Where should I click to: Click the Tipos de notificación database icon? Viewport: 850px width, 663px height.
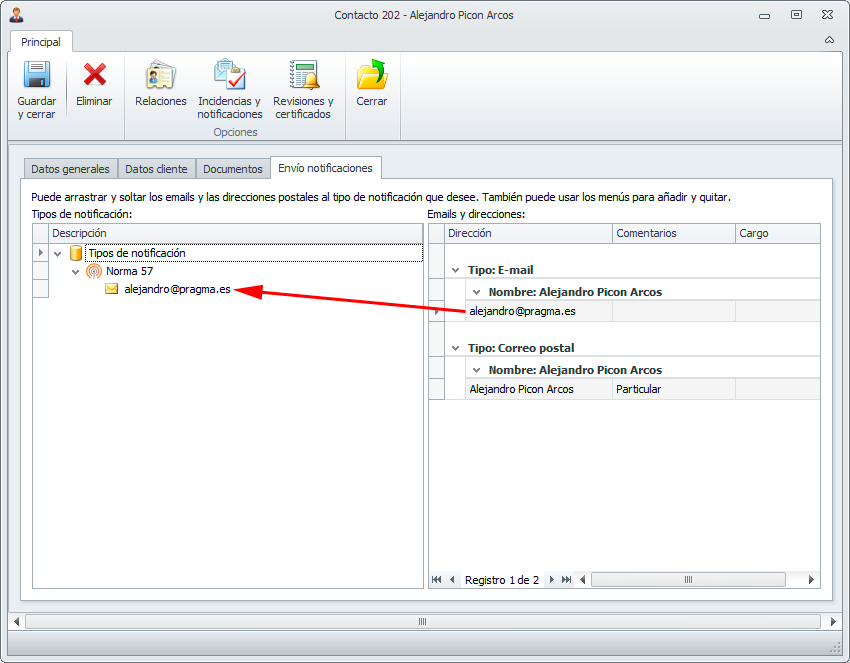click(x=76, y=253)
